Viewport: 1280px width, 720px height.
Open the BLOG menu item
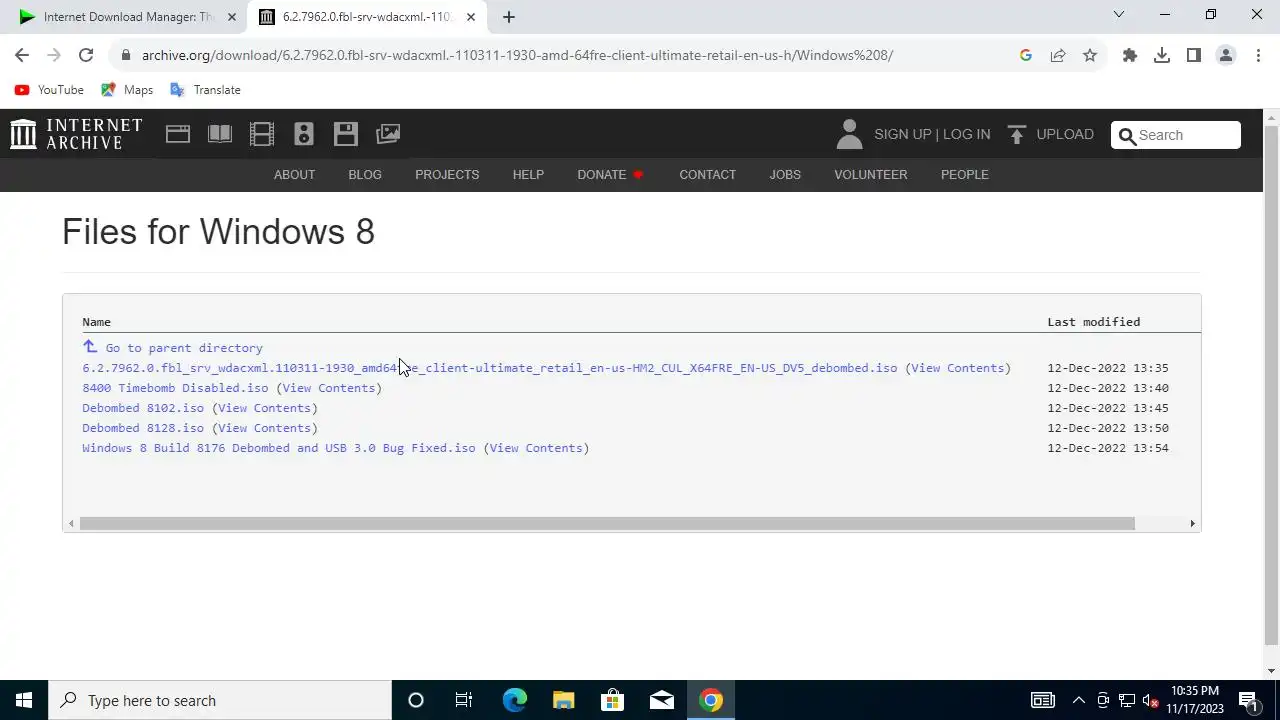[365, 174]
